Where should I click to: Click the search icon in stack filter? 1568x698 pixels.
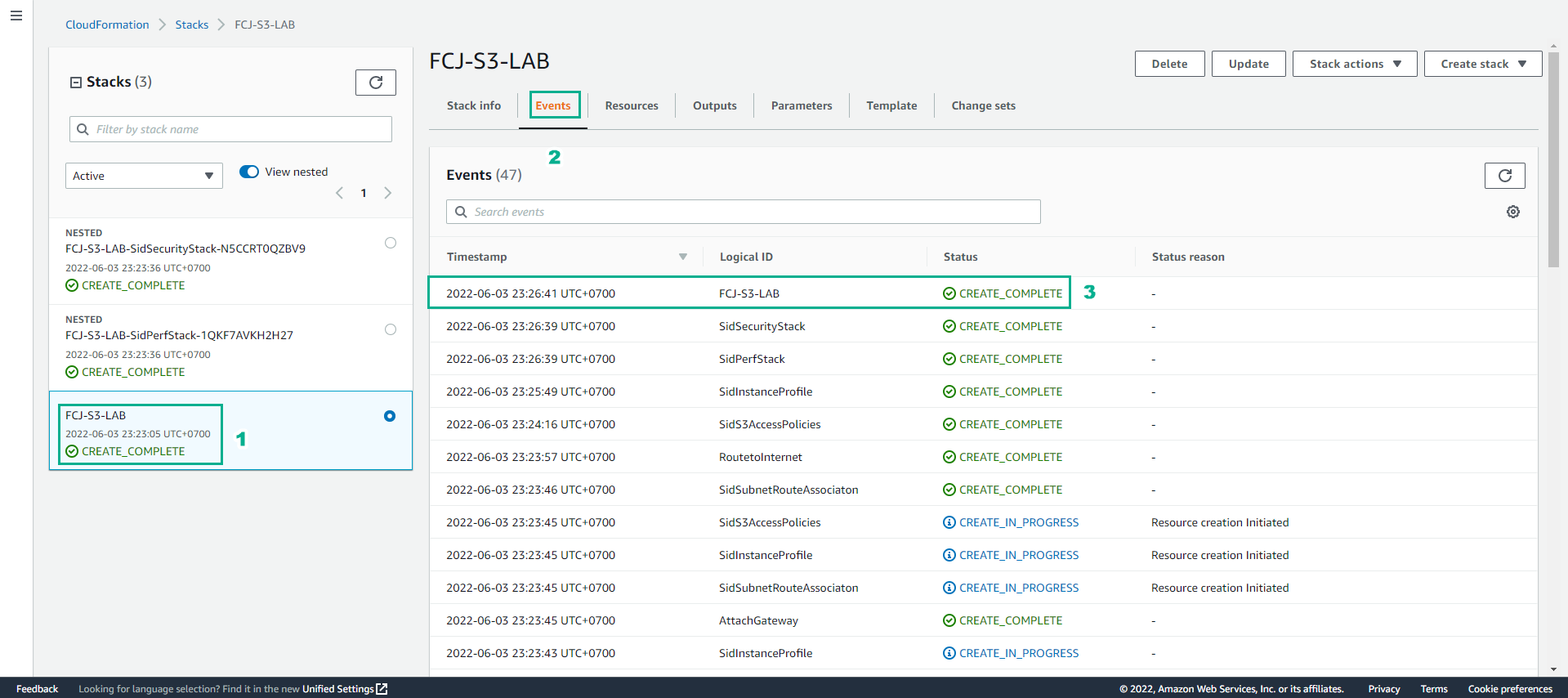click(83, 129)
